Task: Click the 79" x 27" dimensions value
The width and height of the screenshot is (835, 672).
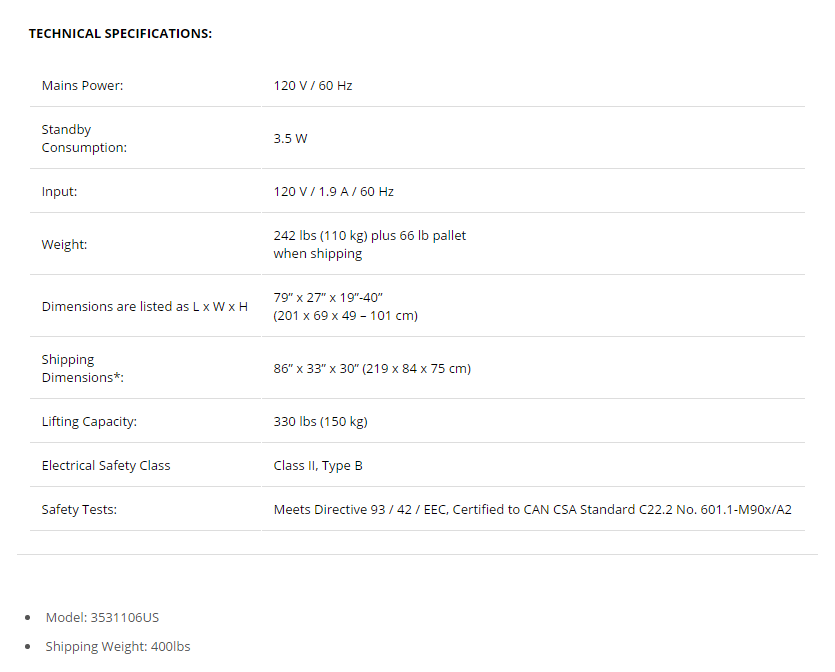Action: 346,307
